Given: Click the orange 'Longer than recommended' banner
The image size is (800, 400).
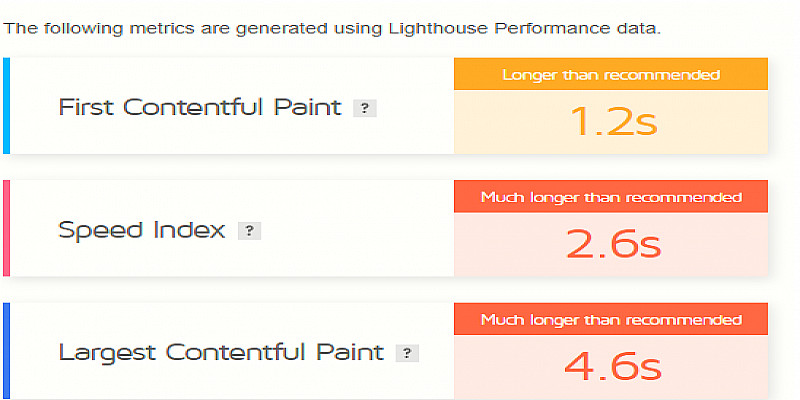Looking at the screenshot, I should 610,75.
